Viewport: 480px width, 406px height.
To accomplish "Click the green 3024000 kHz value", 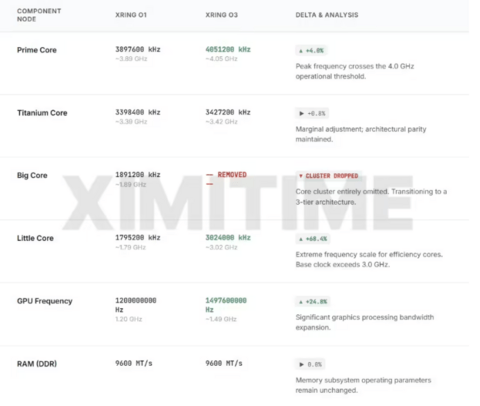I will pos(228,238).
